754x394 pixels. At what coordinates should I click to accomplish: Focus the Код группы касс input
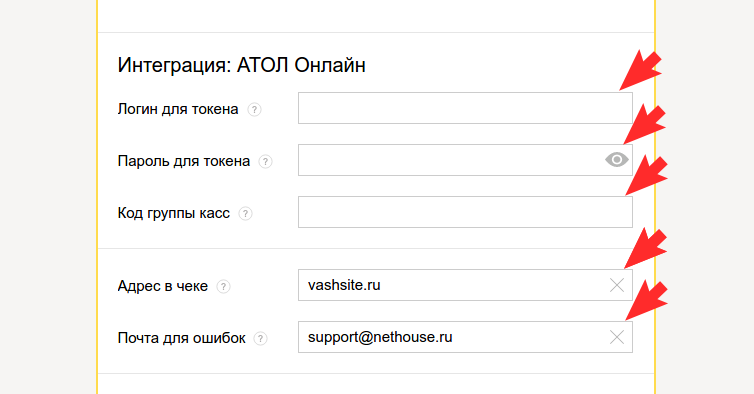(465, 212)
